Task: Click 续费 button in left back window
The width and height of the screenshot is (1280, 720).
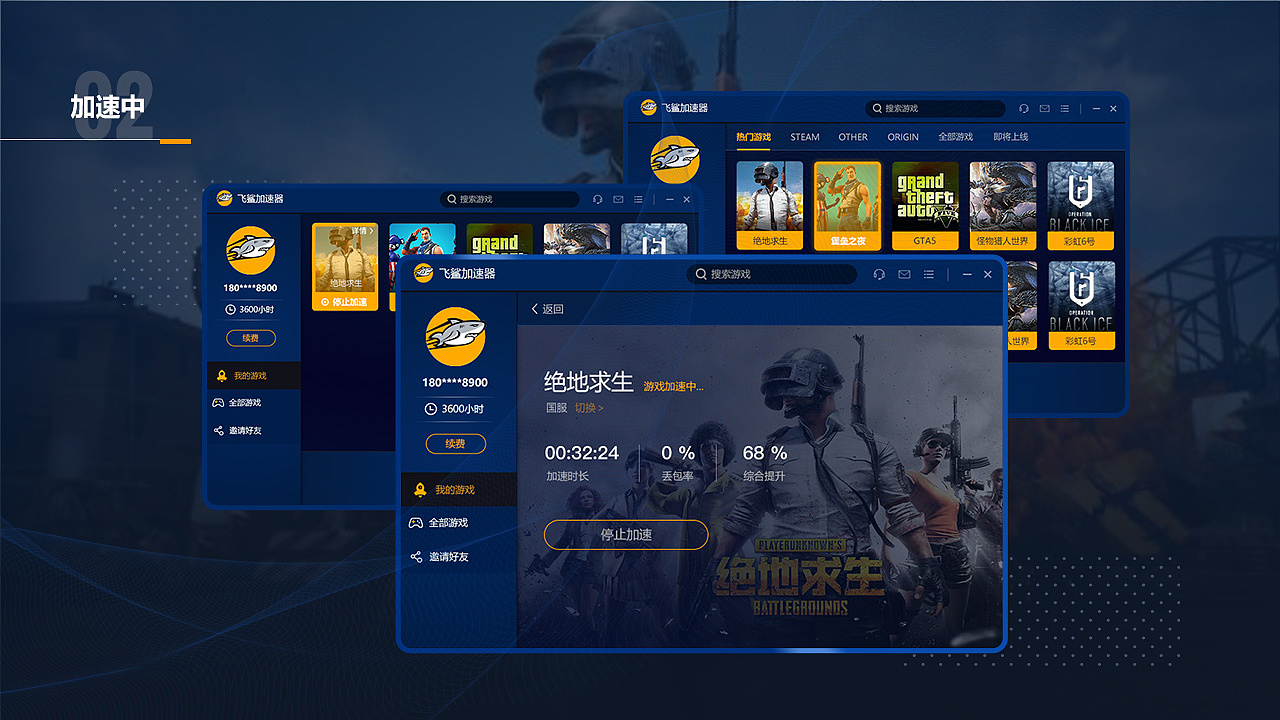Action: (x=250, y=338)
